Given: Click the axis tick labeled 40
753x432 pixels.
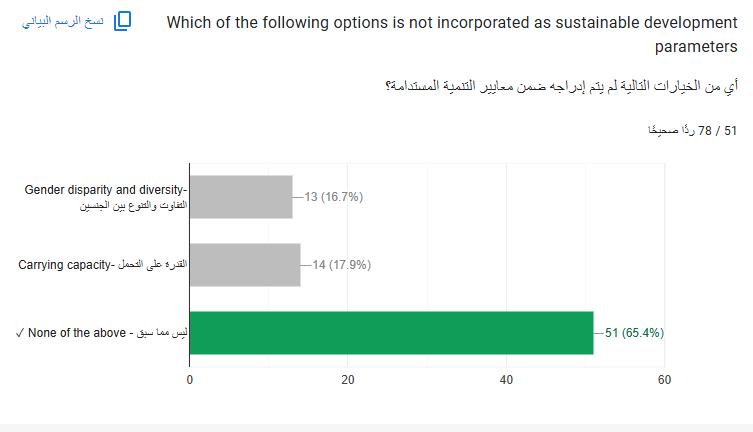Looking at the screenshot, I should click(x=506, y=380).
